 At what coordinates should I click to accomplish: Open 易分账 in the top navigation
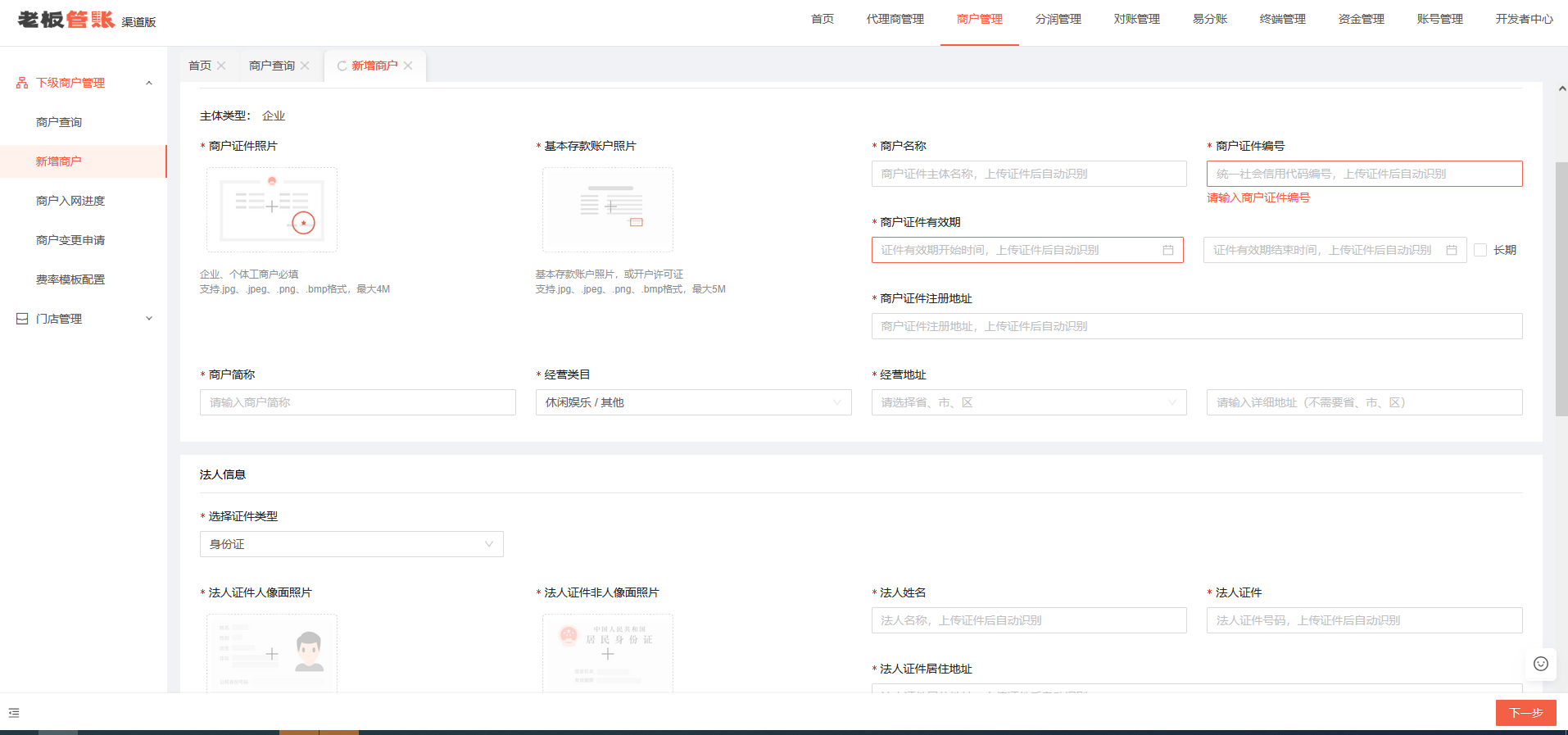pos(1210,19)
